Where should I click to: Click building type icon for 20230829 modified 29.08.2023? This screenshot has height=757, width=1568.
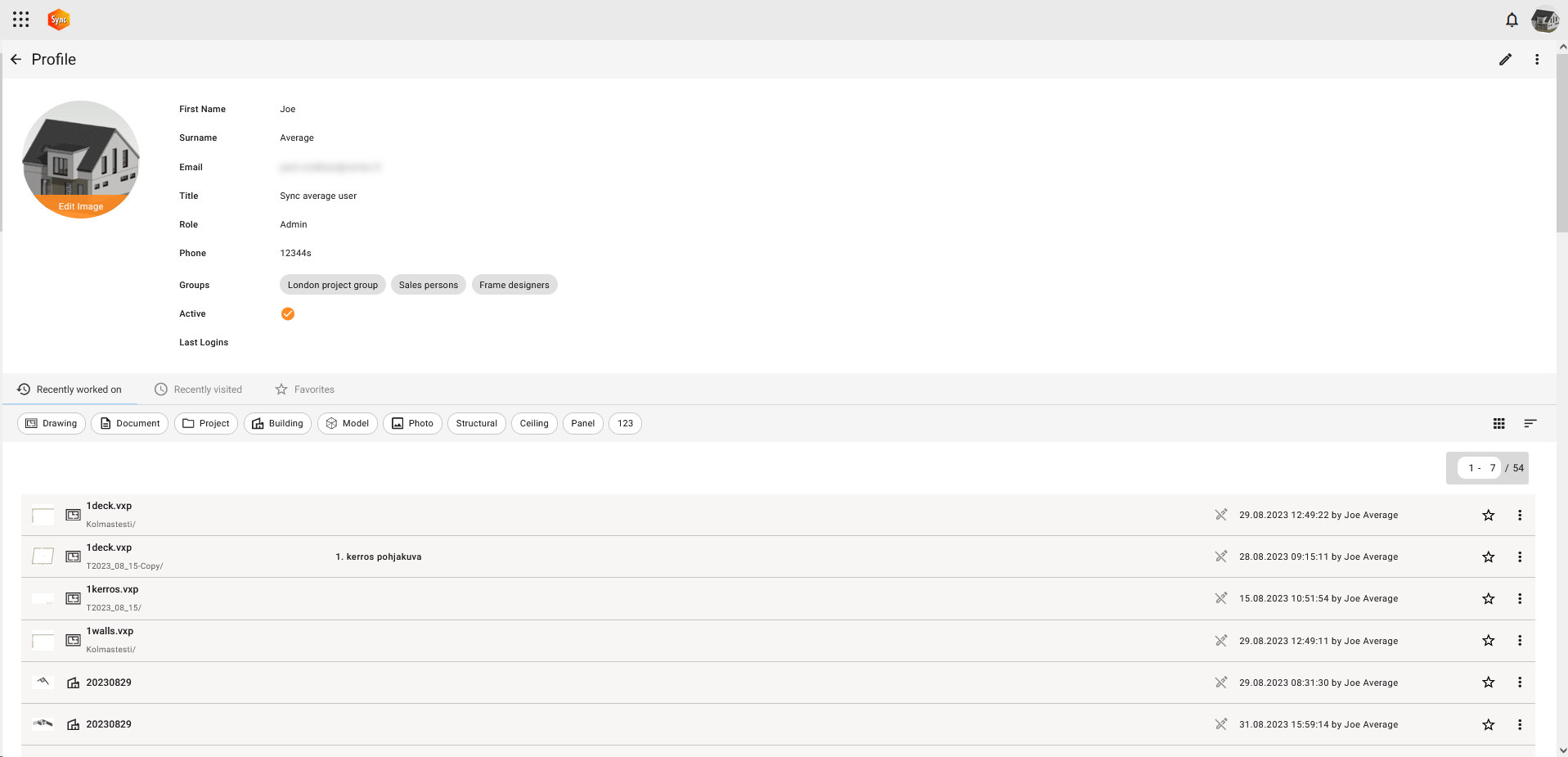73,683
